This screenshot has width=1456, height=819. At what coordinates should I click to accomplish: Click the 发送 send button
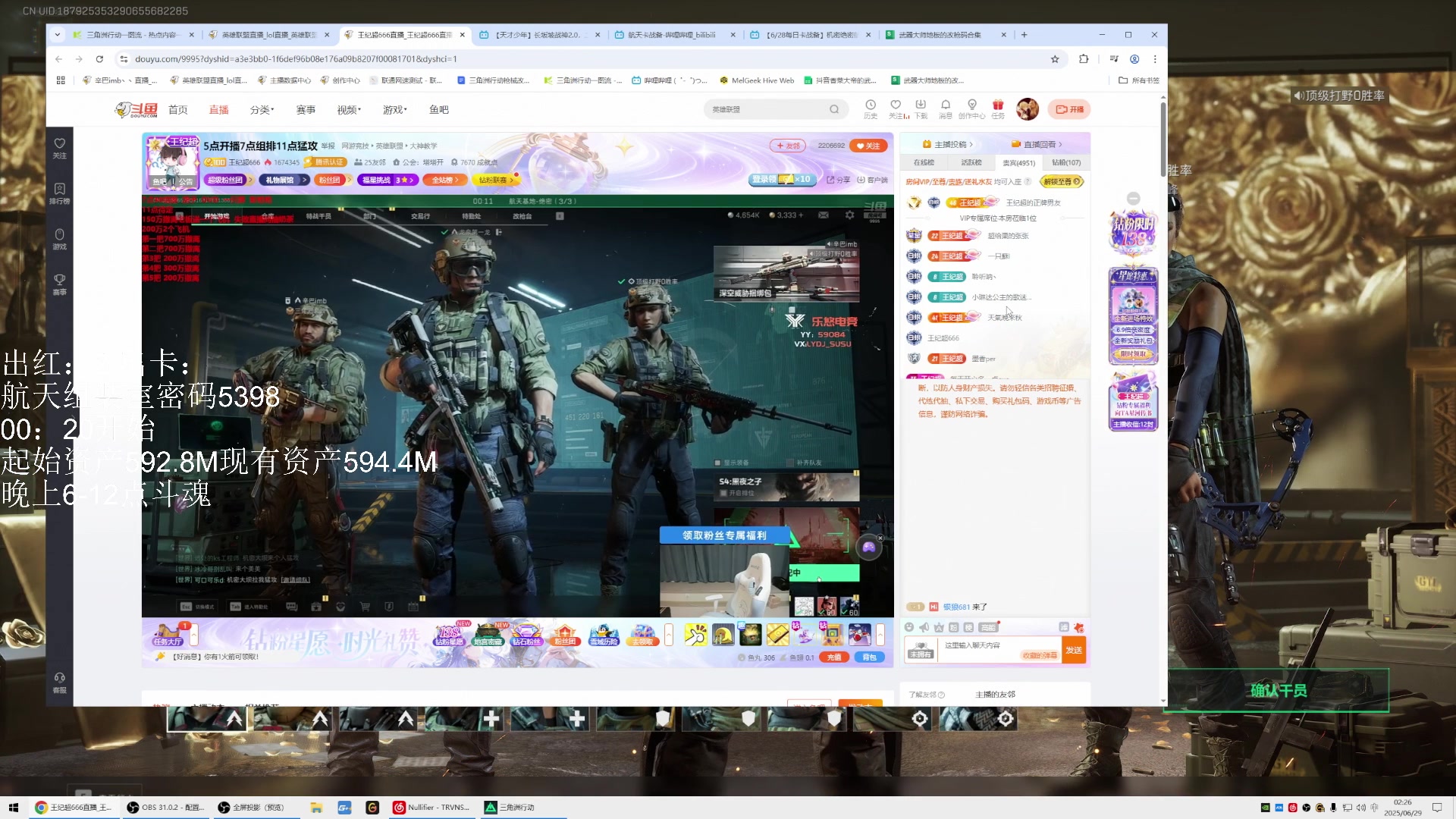tap(1074, 650)
